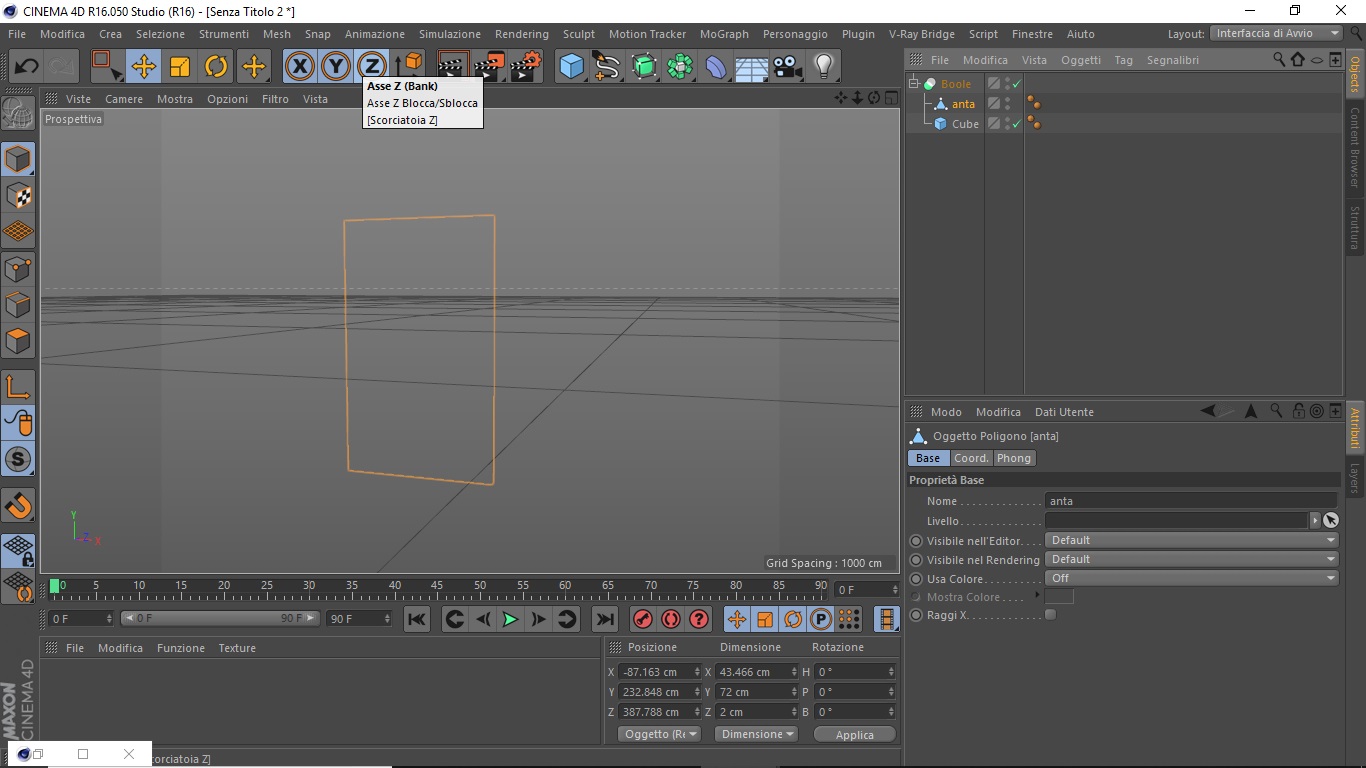Open the spline pen tools icon
1366x768 pixels.
[x=607, y=67]
